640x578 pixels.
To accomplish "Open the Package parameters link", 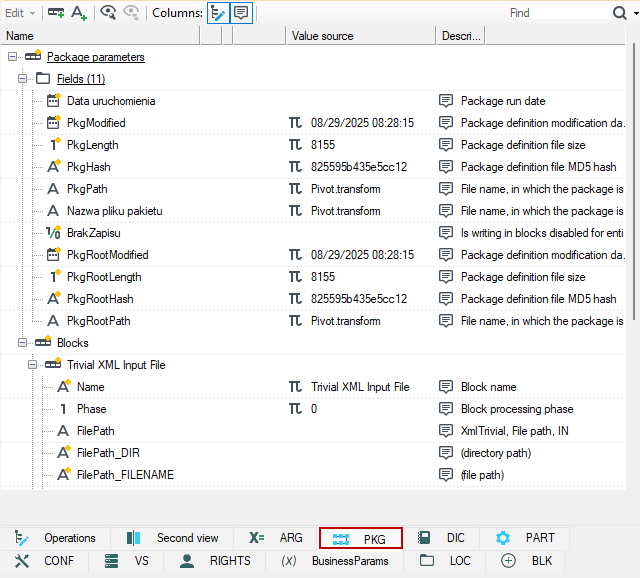I will [96, 57].
